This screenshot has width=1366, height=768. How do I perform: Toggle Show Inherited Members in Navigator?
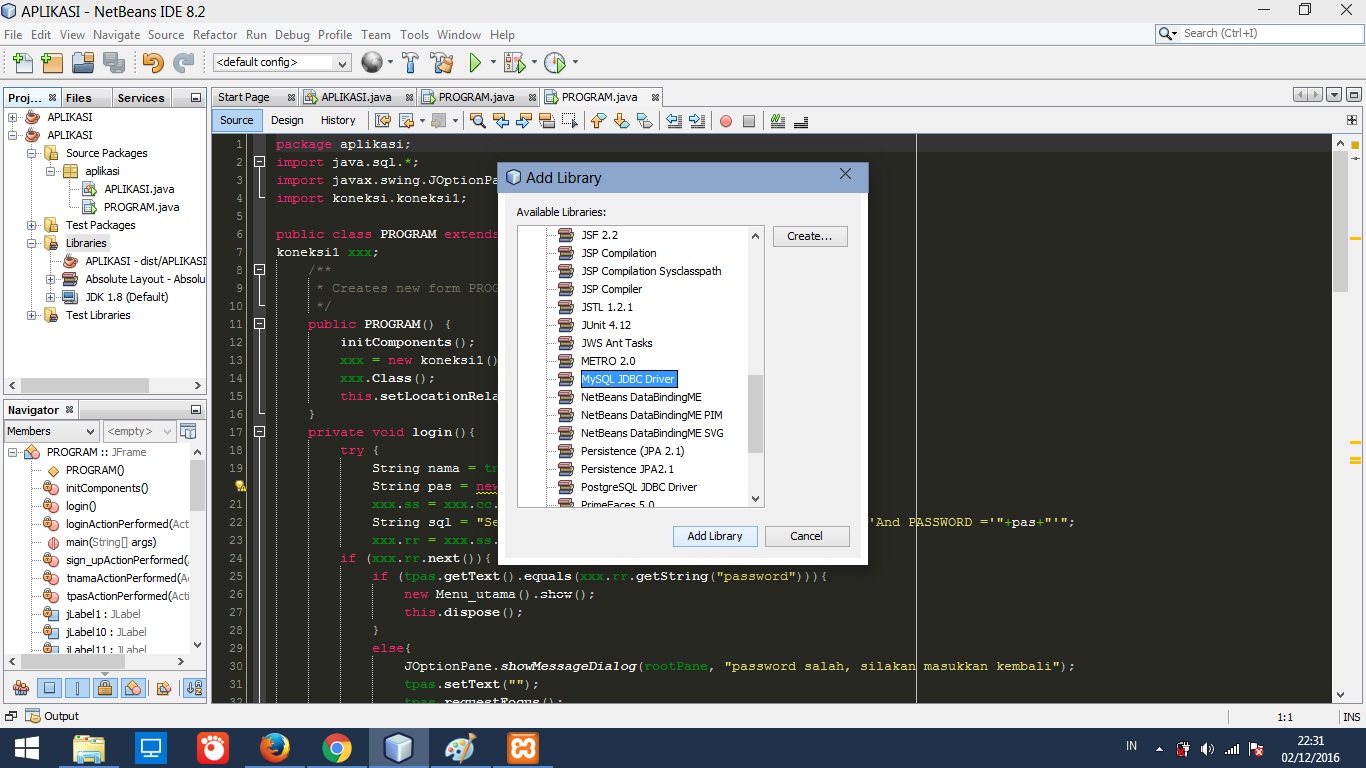[21, 687]
